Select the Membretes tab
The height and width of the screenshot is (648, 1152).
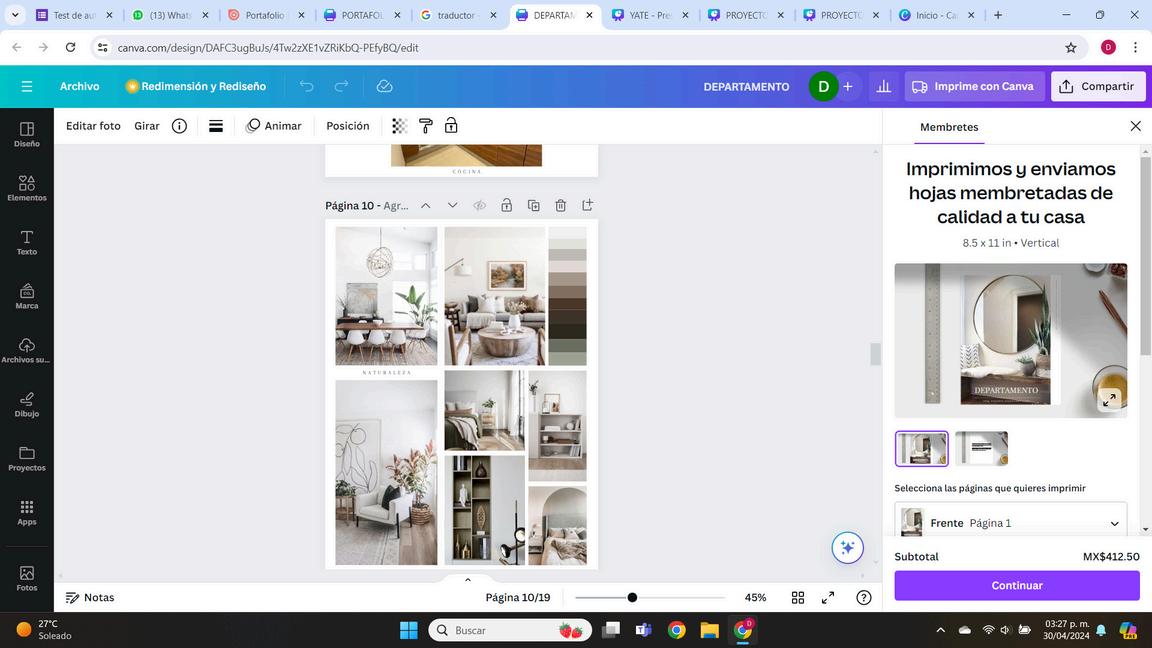coord(949,127)
